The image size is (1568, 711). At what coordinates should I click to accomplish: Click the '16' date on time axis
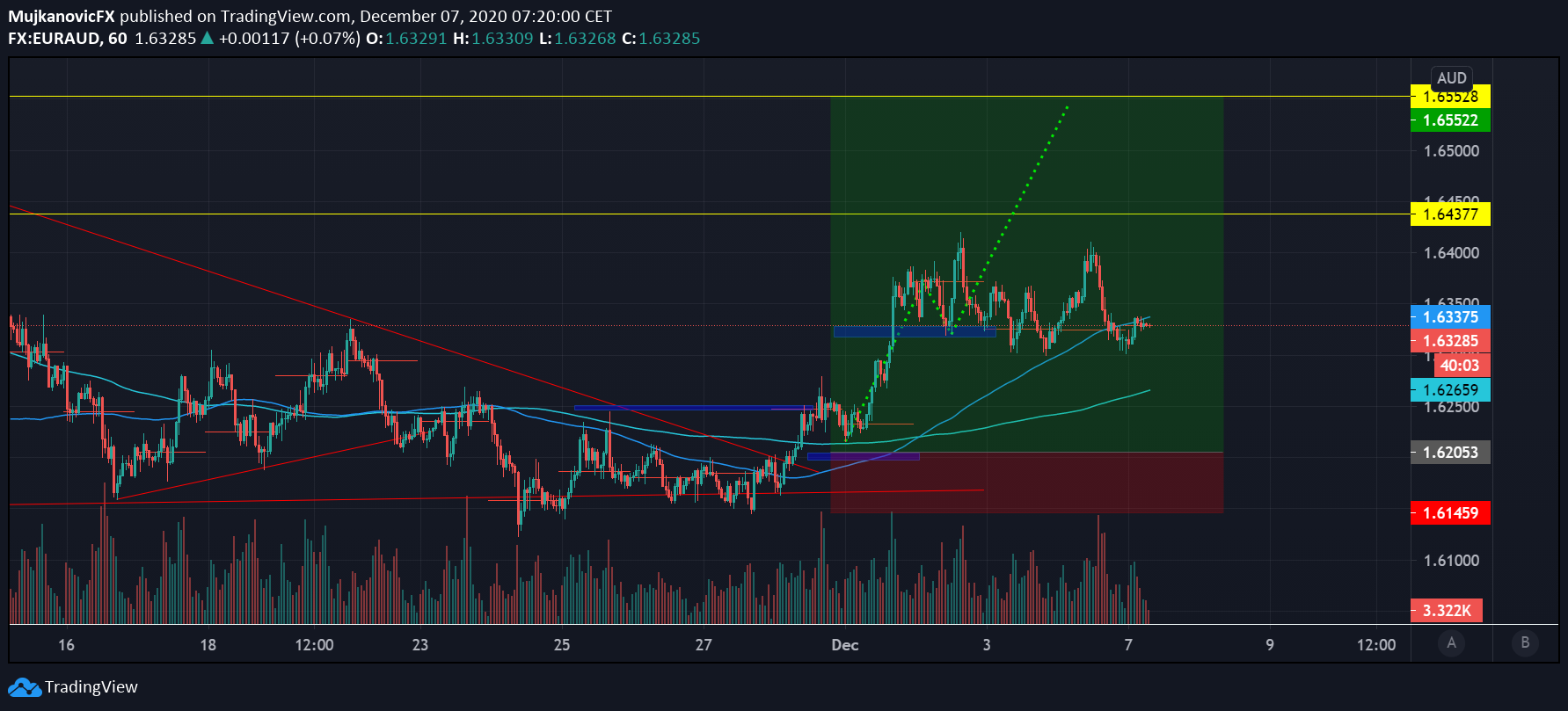pos(66,645)
